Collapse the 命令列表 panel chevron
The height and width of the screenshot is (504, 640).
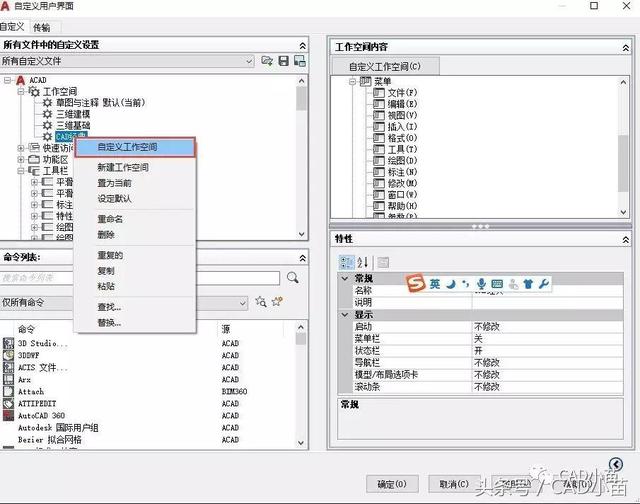click(x=302, y=258)
